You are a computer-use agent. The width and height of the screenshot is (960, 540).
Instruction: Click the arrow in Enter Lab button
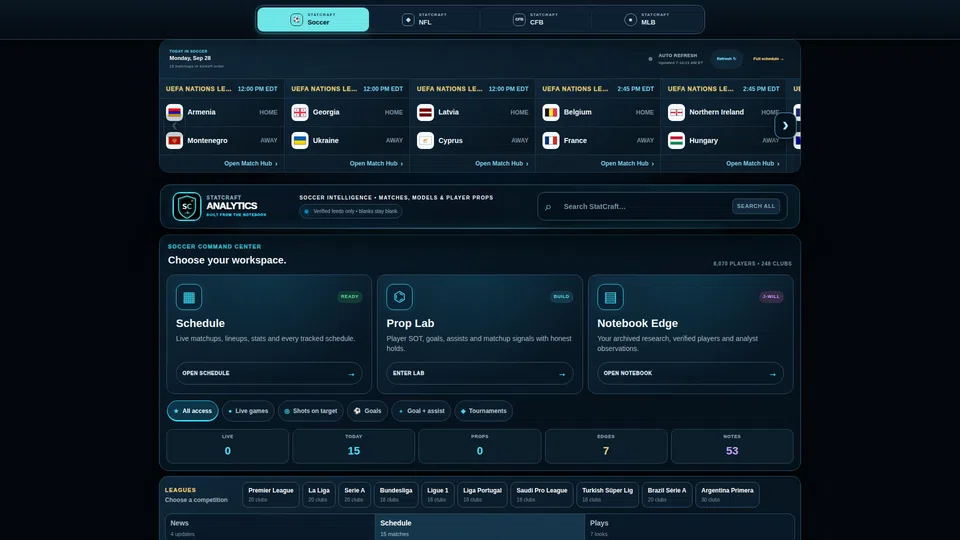(x=561, y=374)
